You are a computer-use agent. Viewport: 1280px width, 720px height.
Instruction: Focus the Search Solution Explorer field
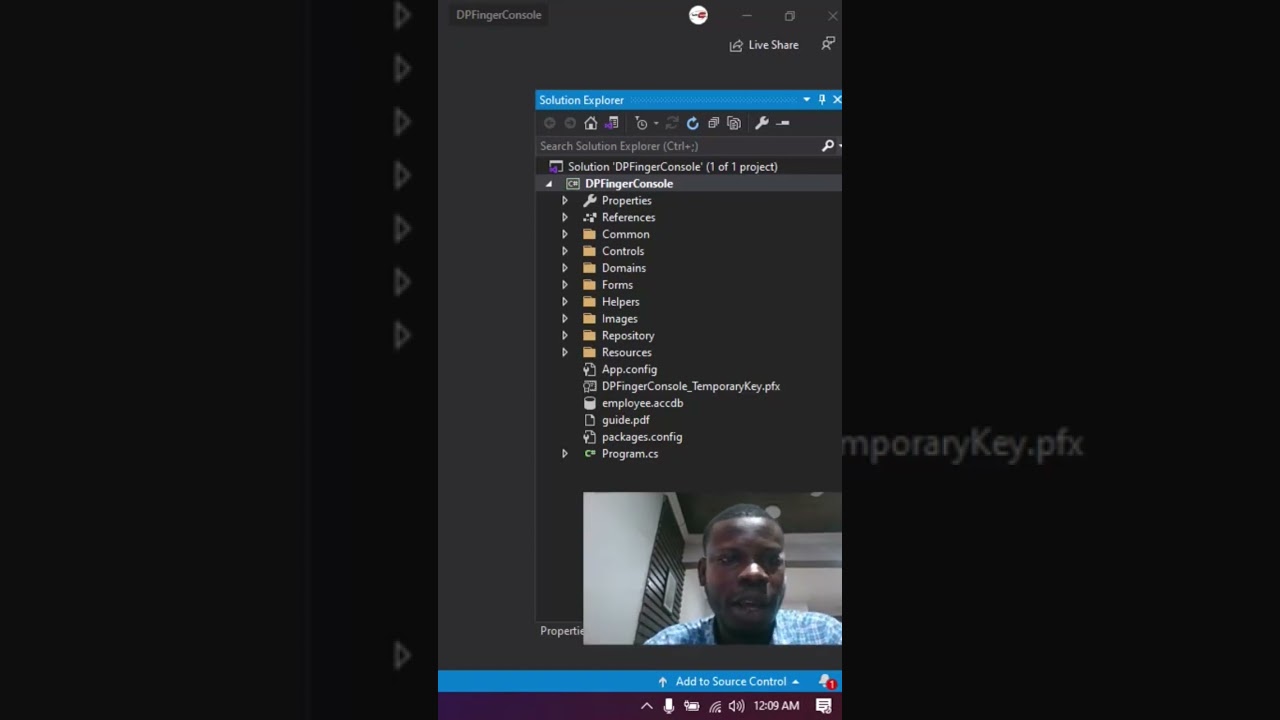pyautogui.click(x=679, y=146)
